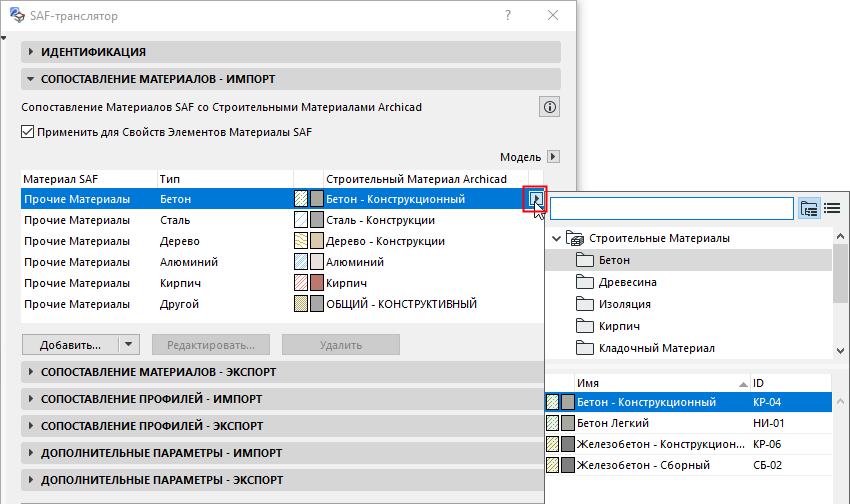The width and height of the screenshot is (850, 504).
Task: Sort popup list by ID column
Action: pos(791,383)
